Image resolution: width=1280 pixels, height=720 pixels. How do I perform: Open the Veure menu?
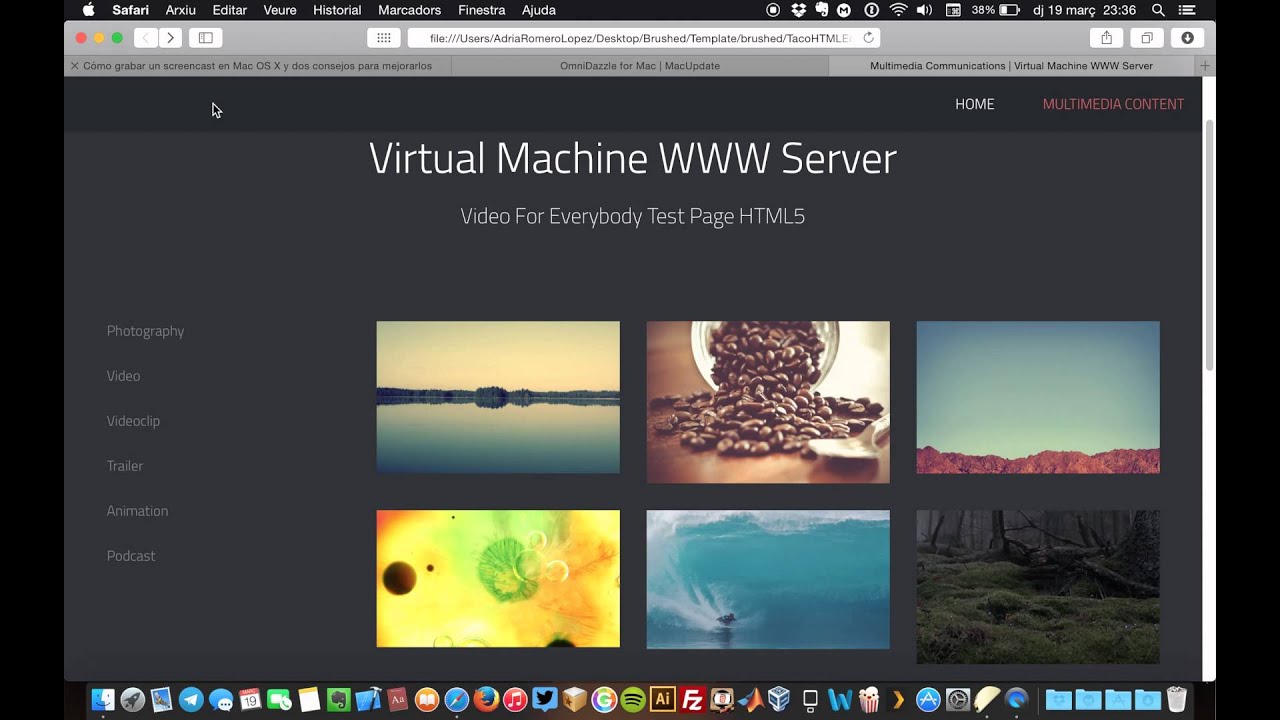(x=280, y=10)
